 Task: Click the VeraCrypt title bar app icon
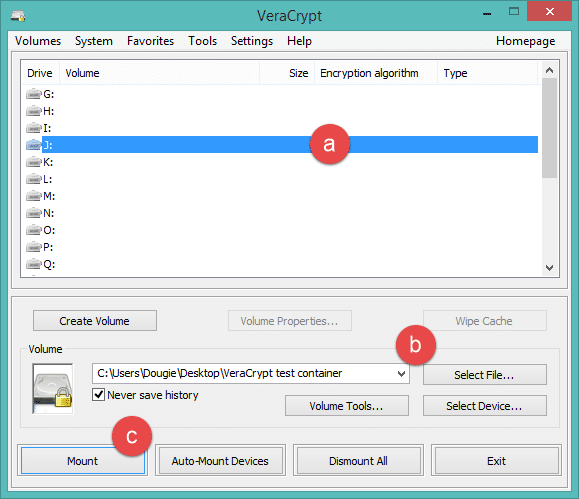pyautogui.click(x=18, y=16)
